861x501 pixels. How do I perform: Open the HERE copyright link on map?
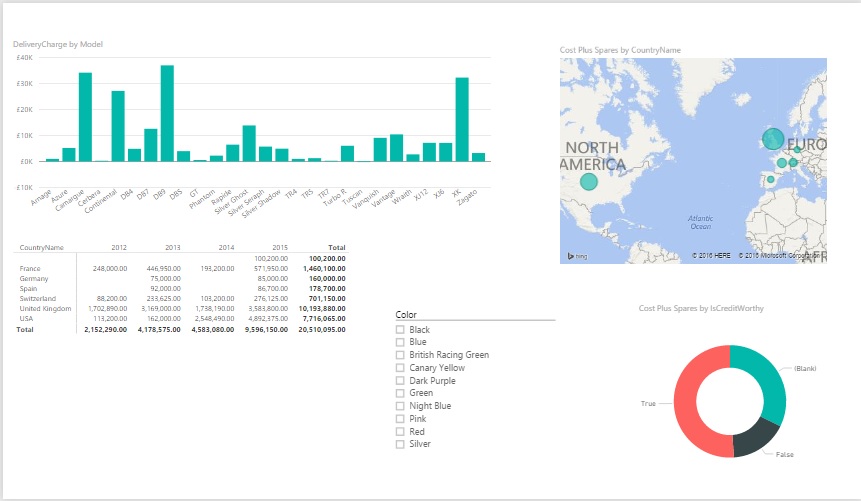pos(714,257)
